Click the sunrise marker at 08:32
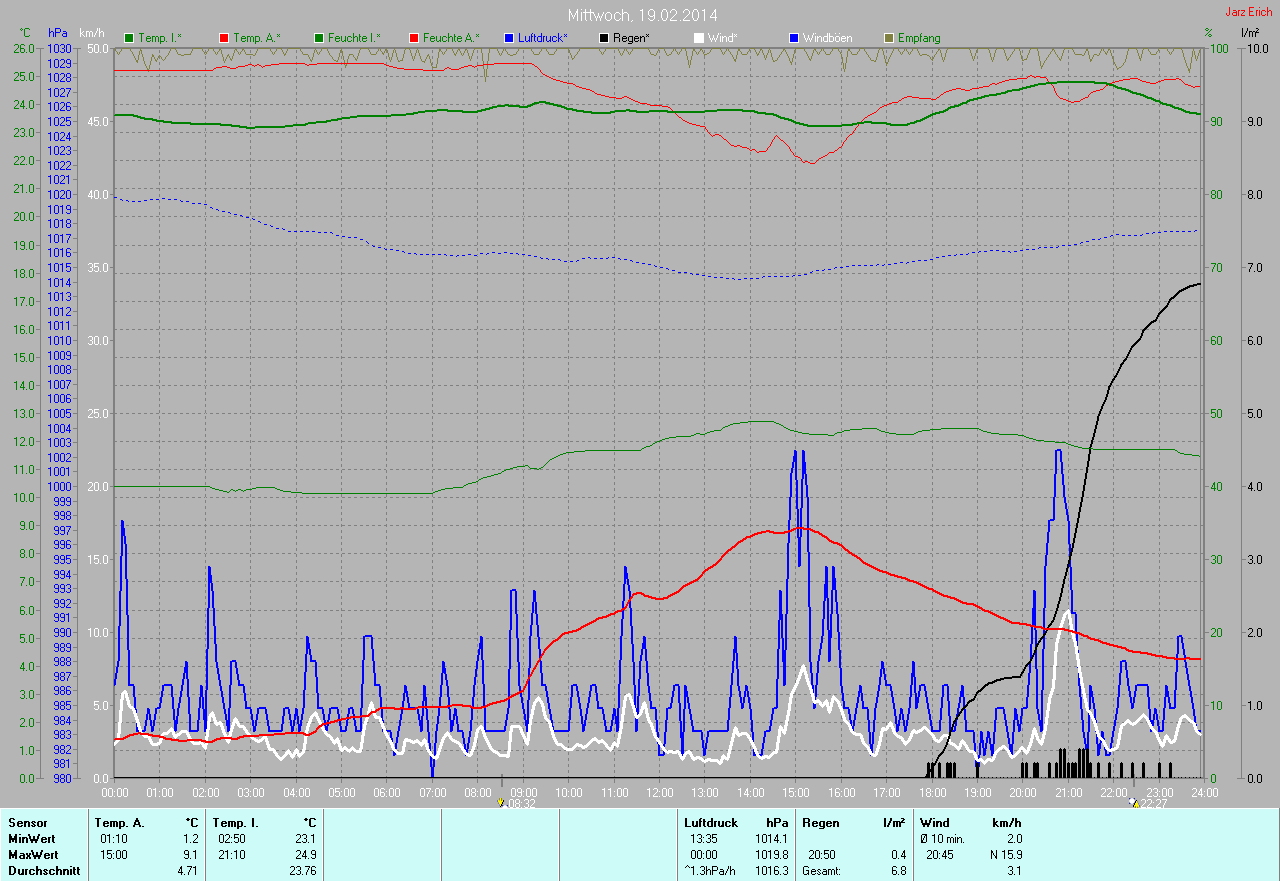The image size is (1280, 881). pos(501,802)
